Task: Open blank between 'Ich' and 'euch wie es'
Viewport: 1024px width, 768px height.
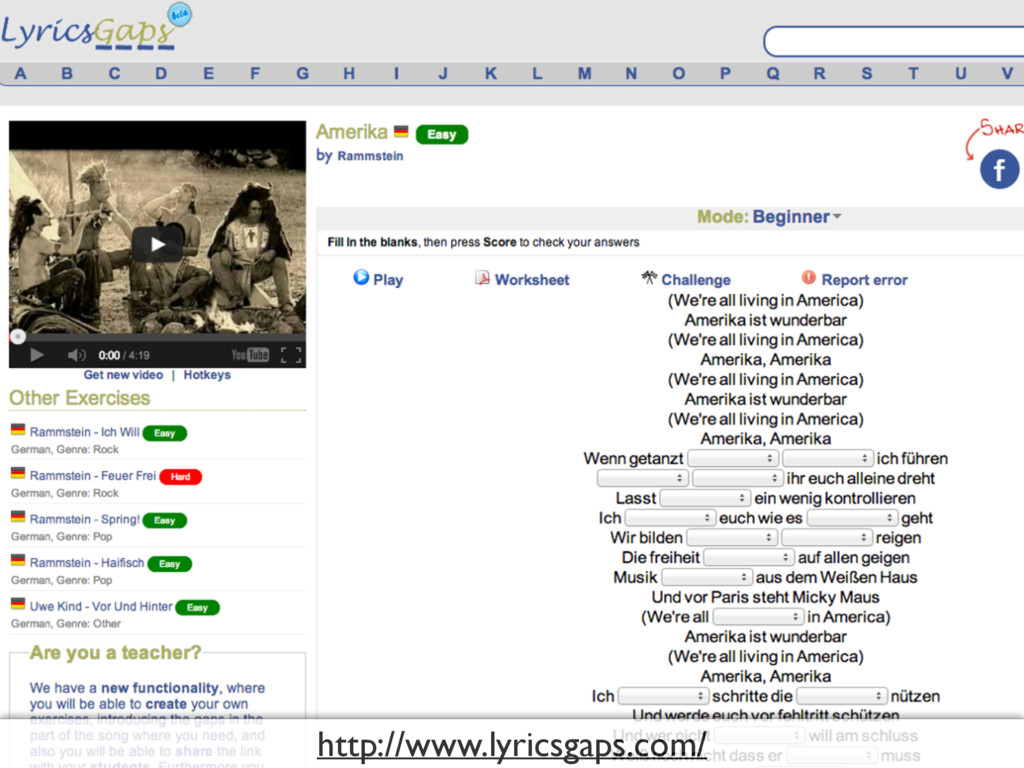Action: tap(670, 518)
